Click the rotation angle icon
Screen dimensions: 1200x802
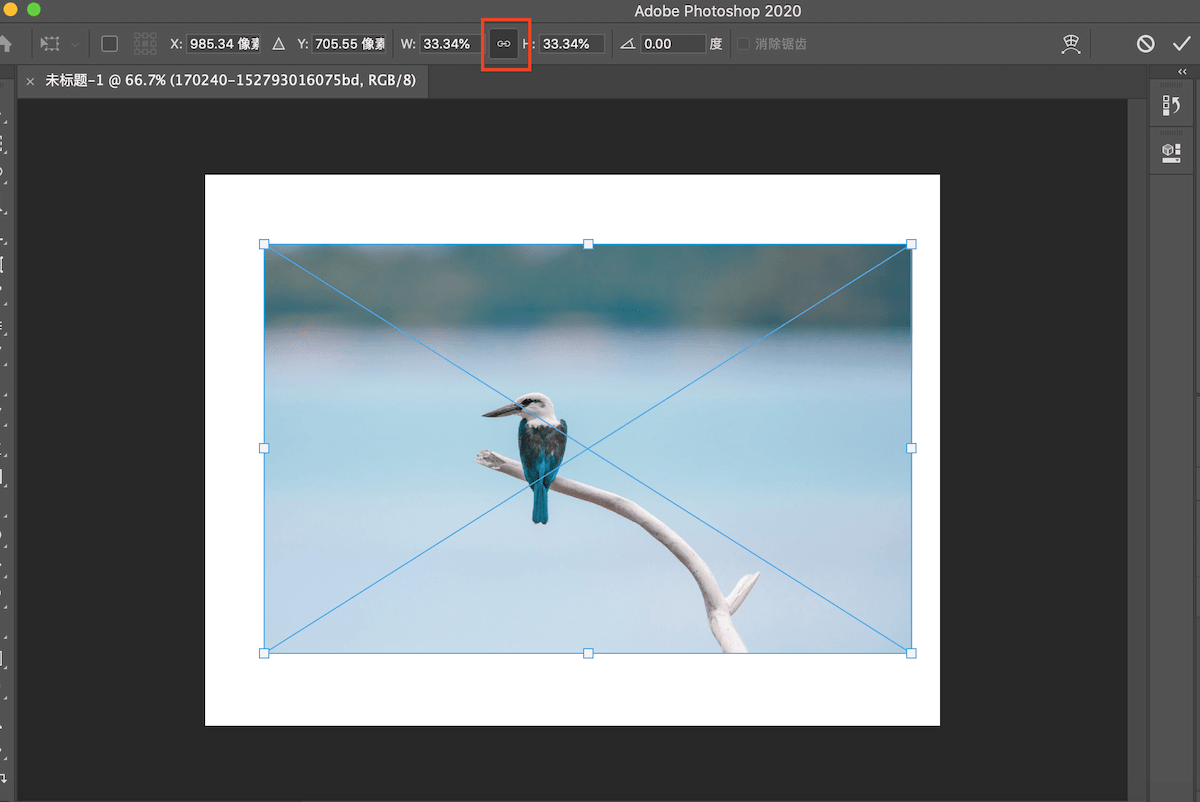click(x=627, y=44)
